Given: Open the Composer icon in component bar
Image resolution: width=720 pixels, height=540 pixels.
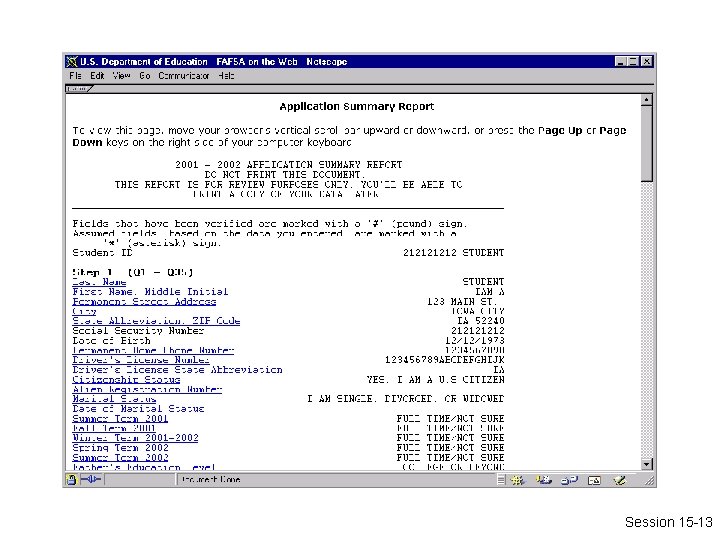Looking at the screenshot, I should pos(619,480).
